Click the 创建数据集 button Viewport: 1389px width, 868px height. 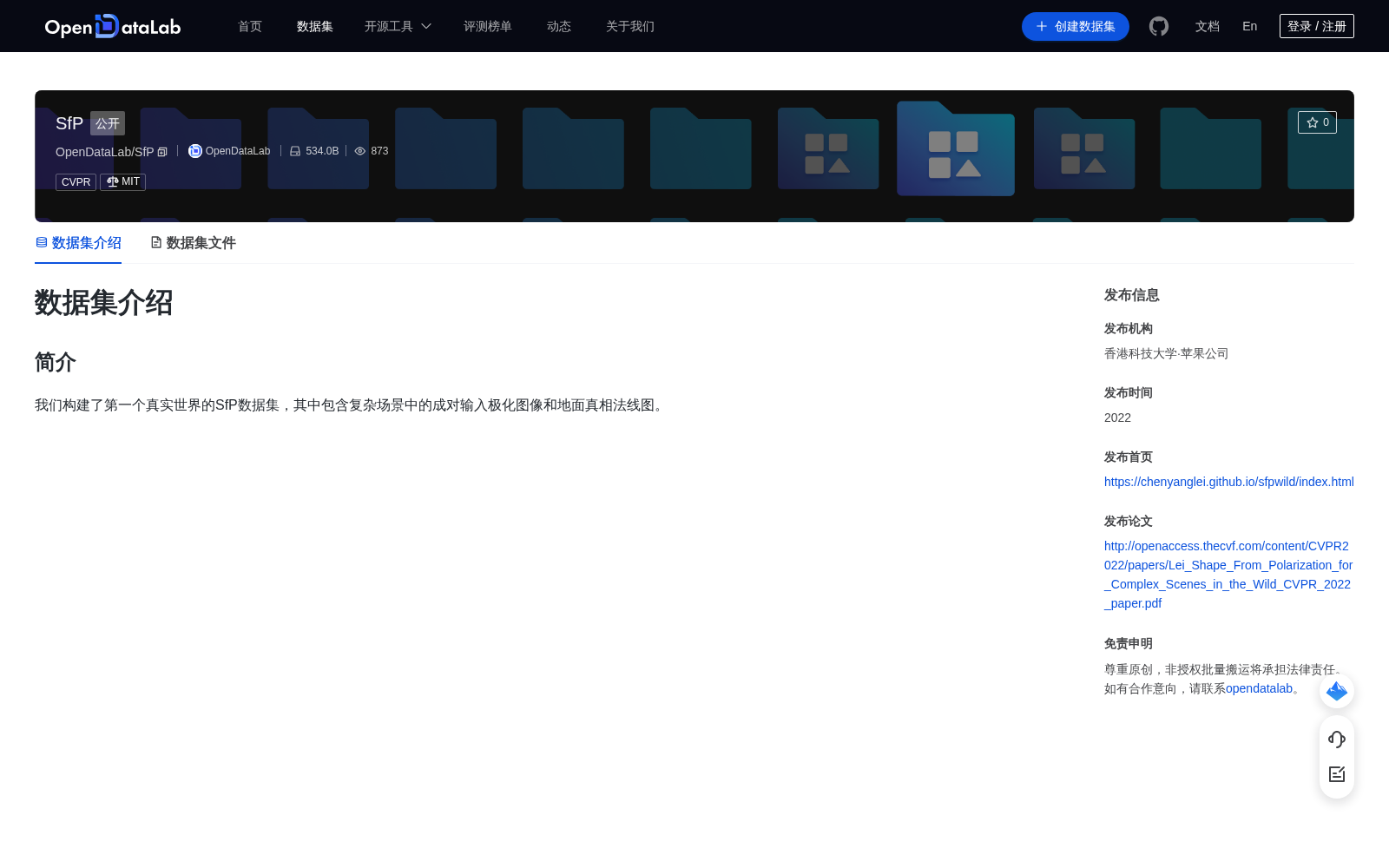1076,26
